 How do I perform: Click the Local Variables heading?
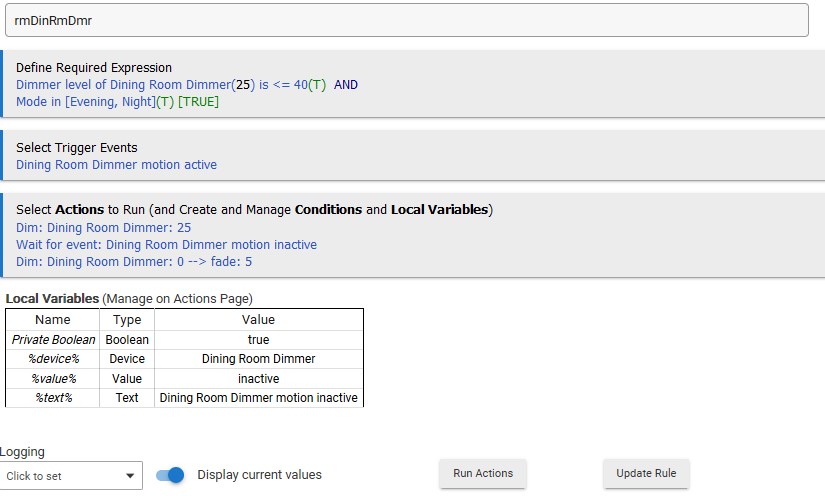coord(52,298)
